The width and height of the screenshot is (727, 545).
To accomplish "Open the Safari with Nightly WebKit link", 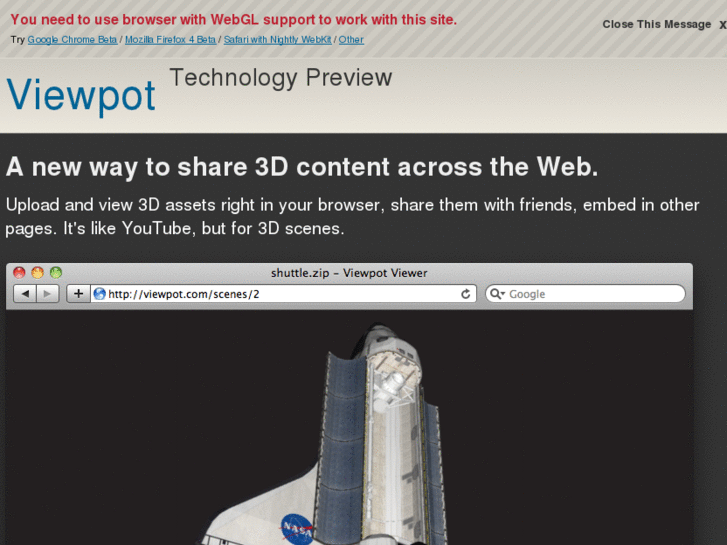I will tap(277, 40).
